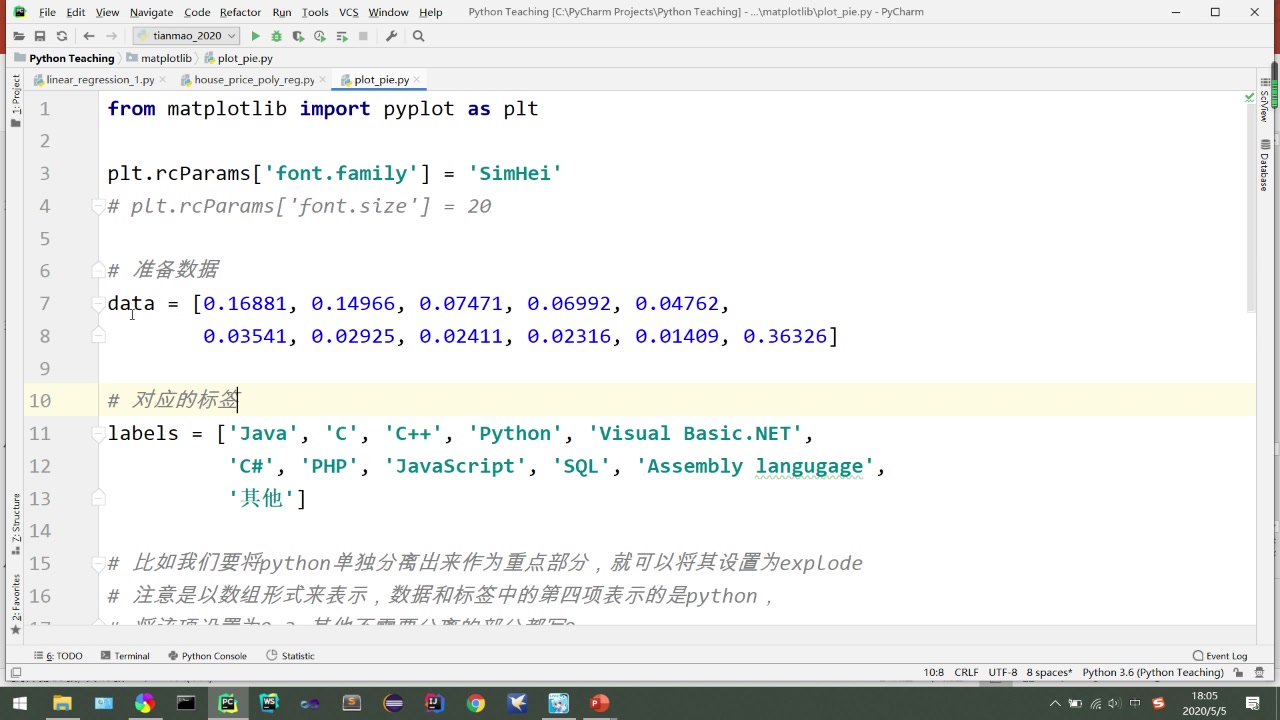Open the line ending selector CRLF
The width and height of the screenshot is (1280, 720).
966,672
